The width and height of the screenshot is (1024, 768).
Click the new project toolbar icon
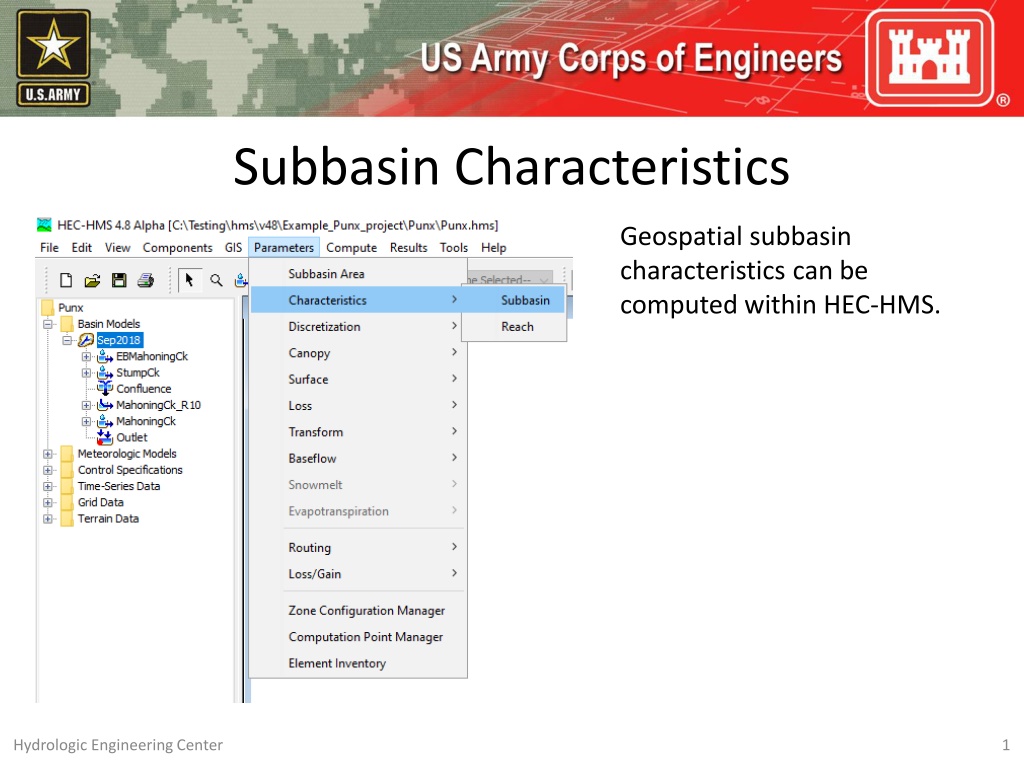66,280
